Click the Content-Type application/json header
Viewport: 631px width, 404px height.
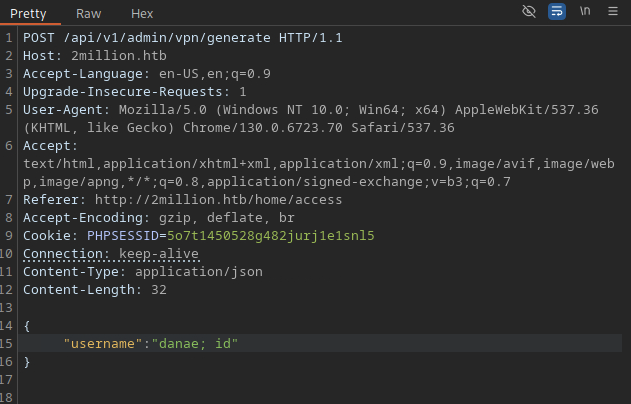(142, 272)
